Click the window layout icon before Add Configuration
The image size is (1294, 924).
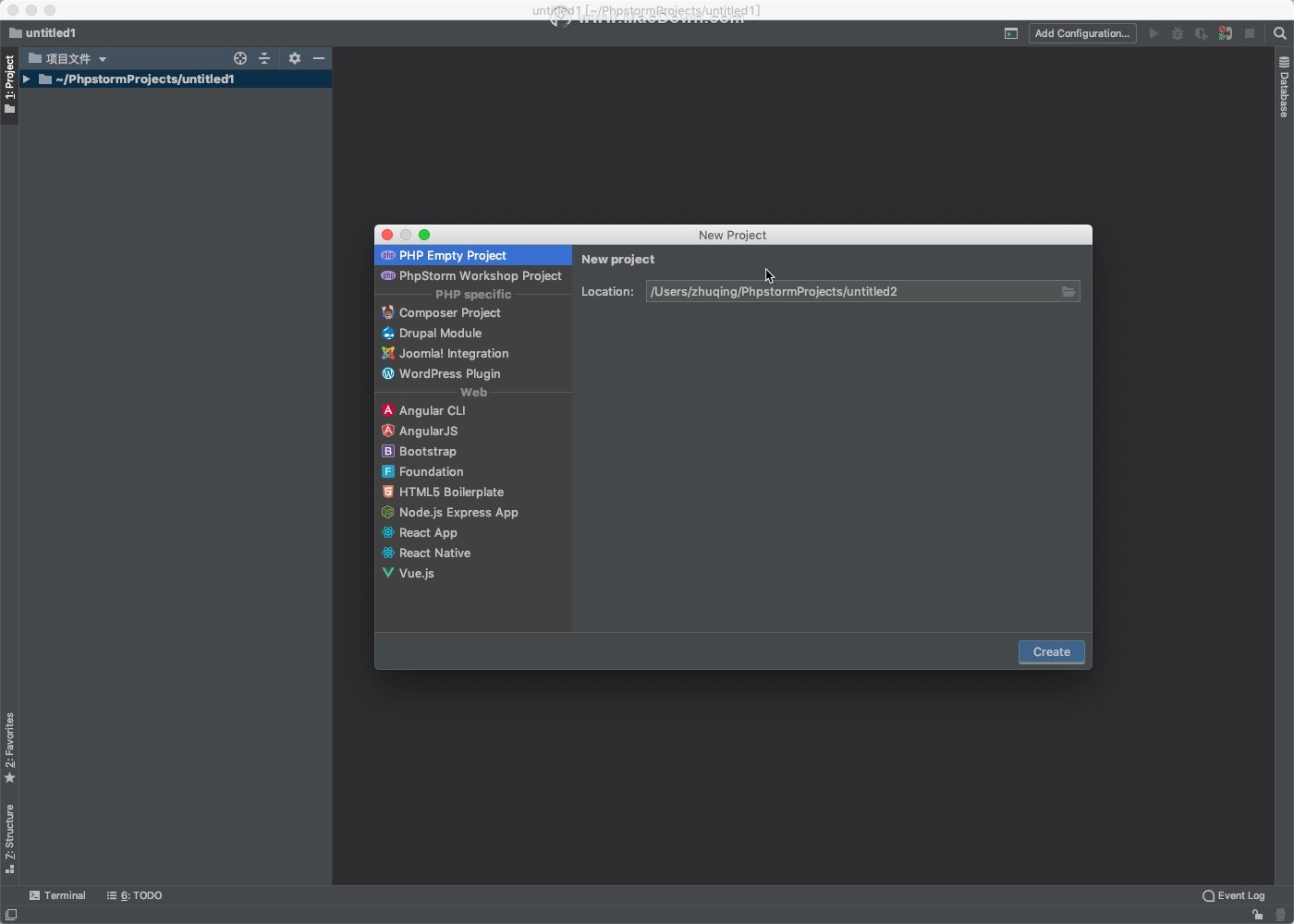[x=1011, y=33]
